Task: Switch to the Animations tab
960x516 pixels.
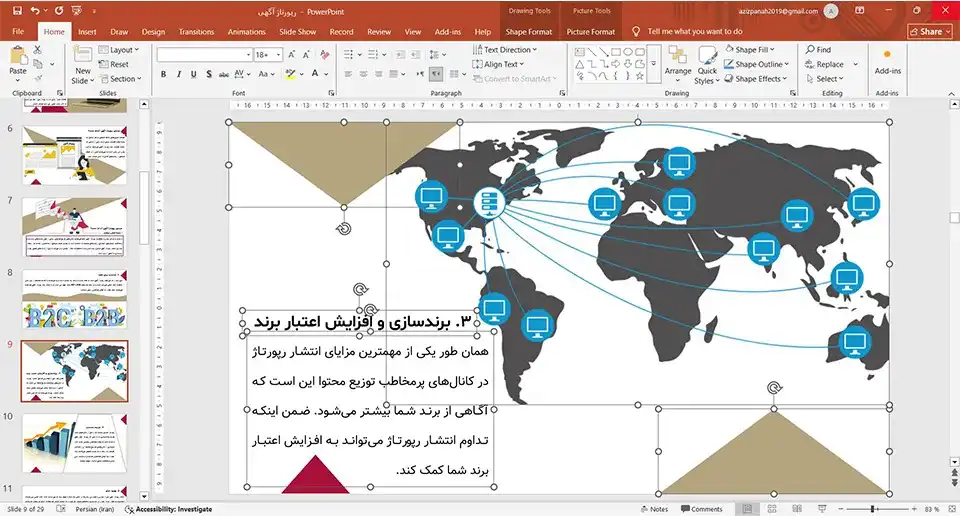Action: (x=246, y=32)
